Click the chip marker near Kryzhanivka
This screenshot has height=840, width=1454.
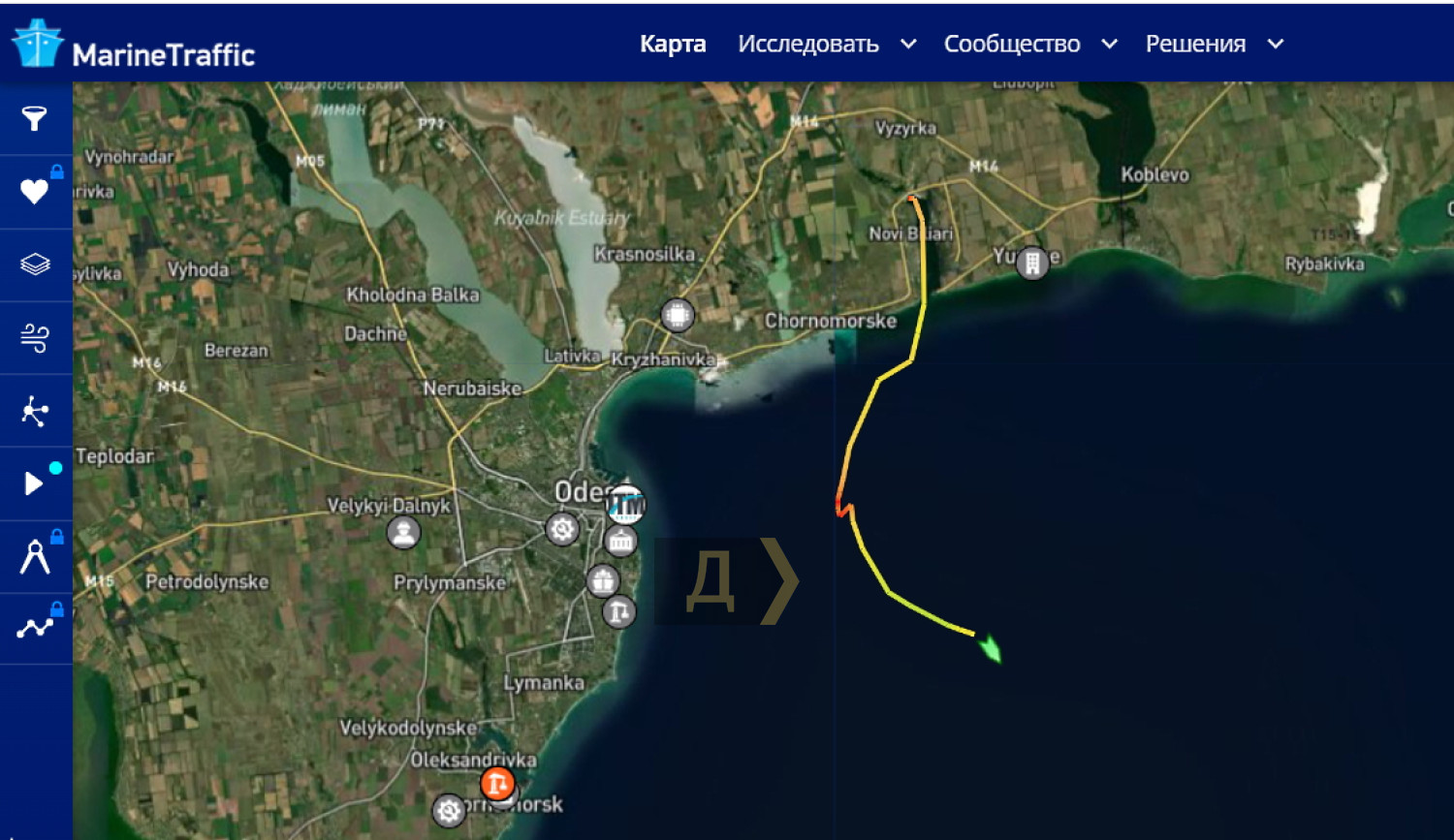678,315
